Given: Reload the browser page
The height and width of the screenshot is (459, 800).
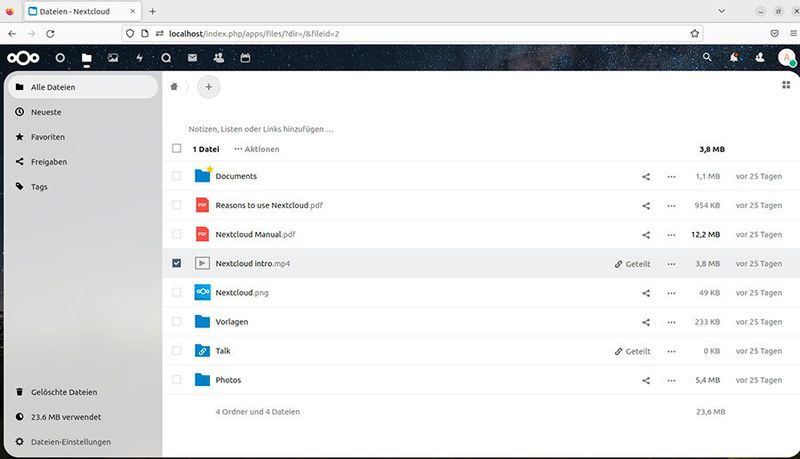Looking at the screenshot, I should tap(50, 34).
